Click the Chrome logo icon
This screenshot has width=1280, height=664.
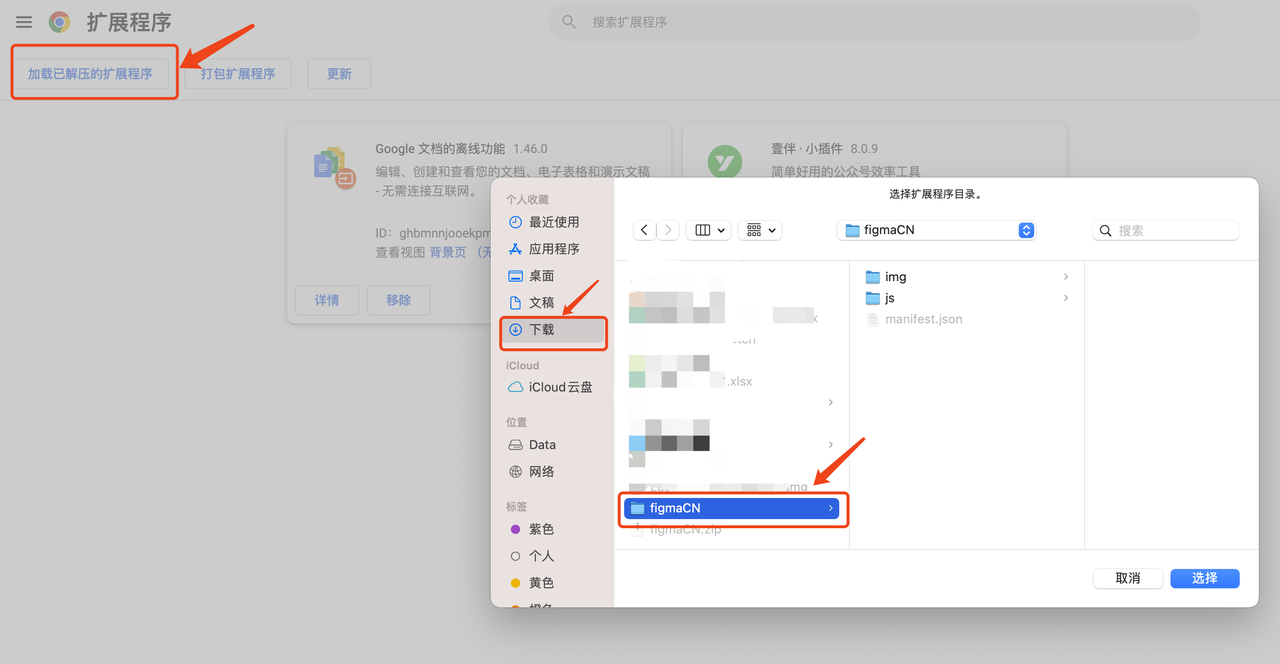point(60,22)
